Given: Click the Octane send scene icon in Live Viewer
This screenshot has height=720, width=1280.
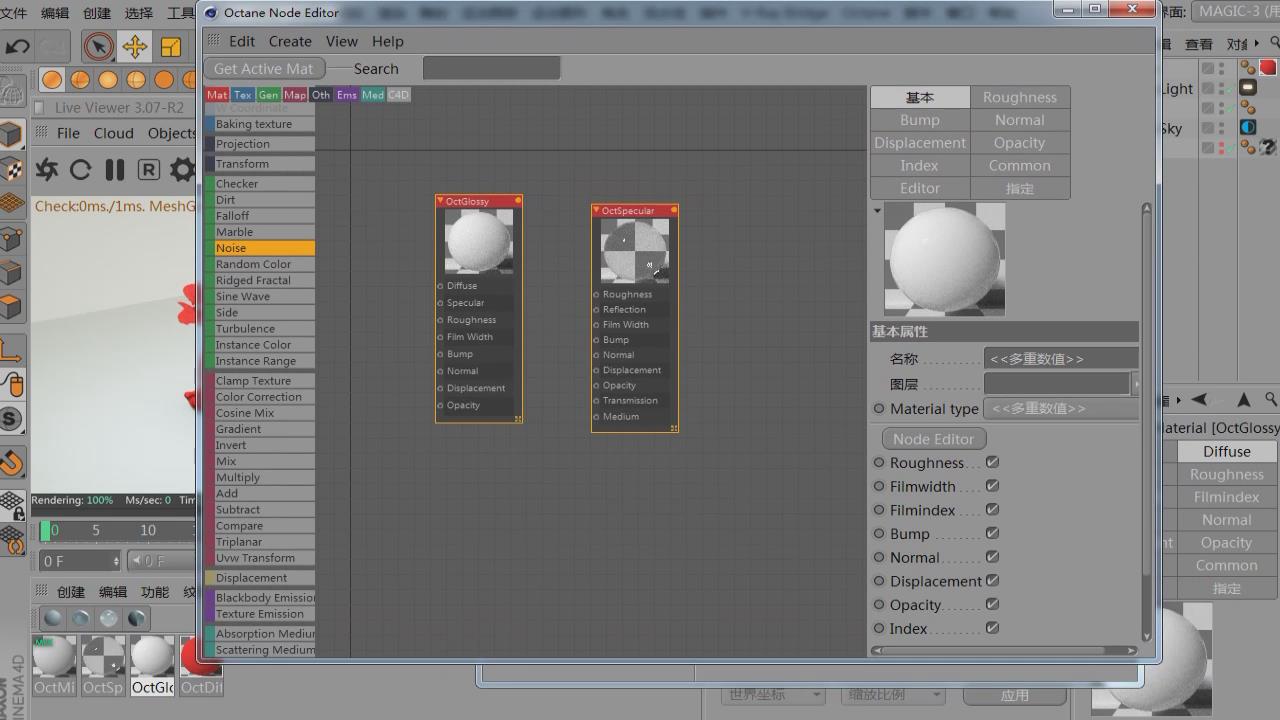Looking at the screenshot, I should (46, 169).
